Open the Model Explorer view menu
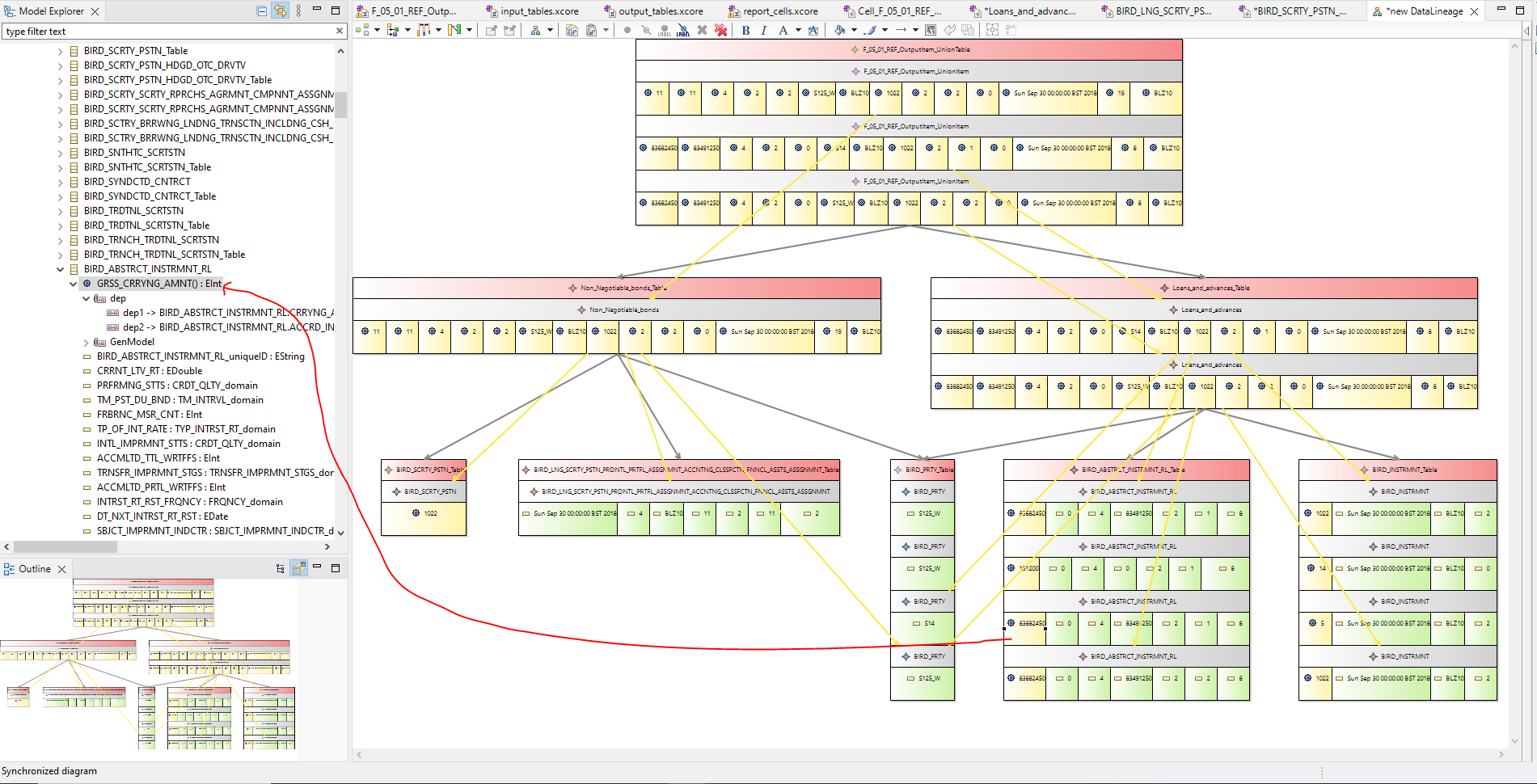This screenshot has height=784, width=1537. pos(298,11)
